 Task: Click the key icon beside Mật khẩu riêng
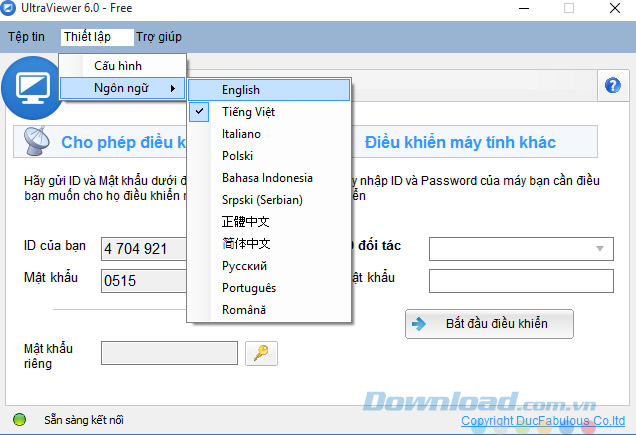point(261,353)
